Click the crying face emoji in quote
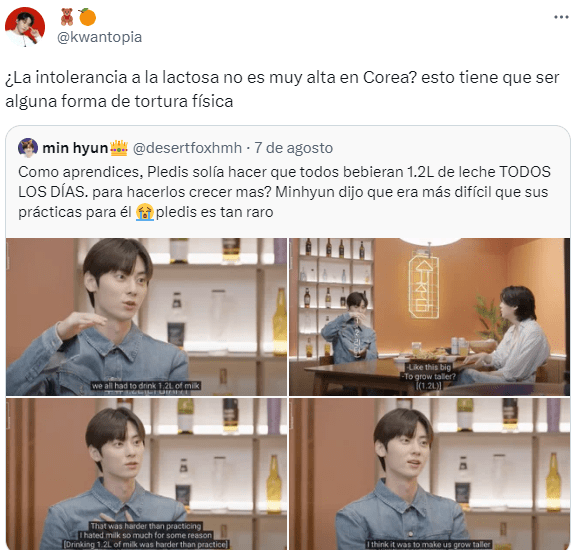The height and width of the screenshot is (550, 577). pos(144,212)
